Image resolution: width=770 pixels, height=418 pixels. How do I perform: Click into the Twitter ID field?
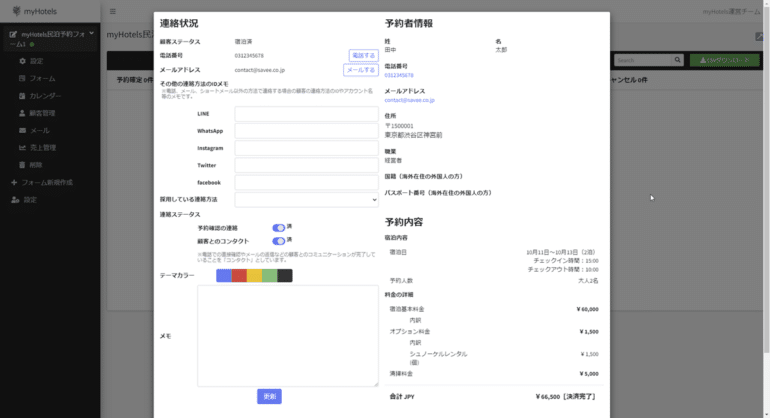coord(306,166)
